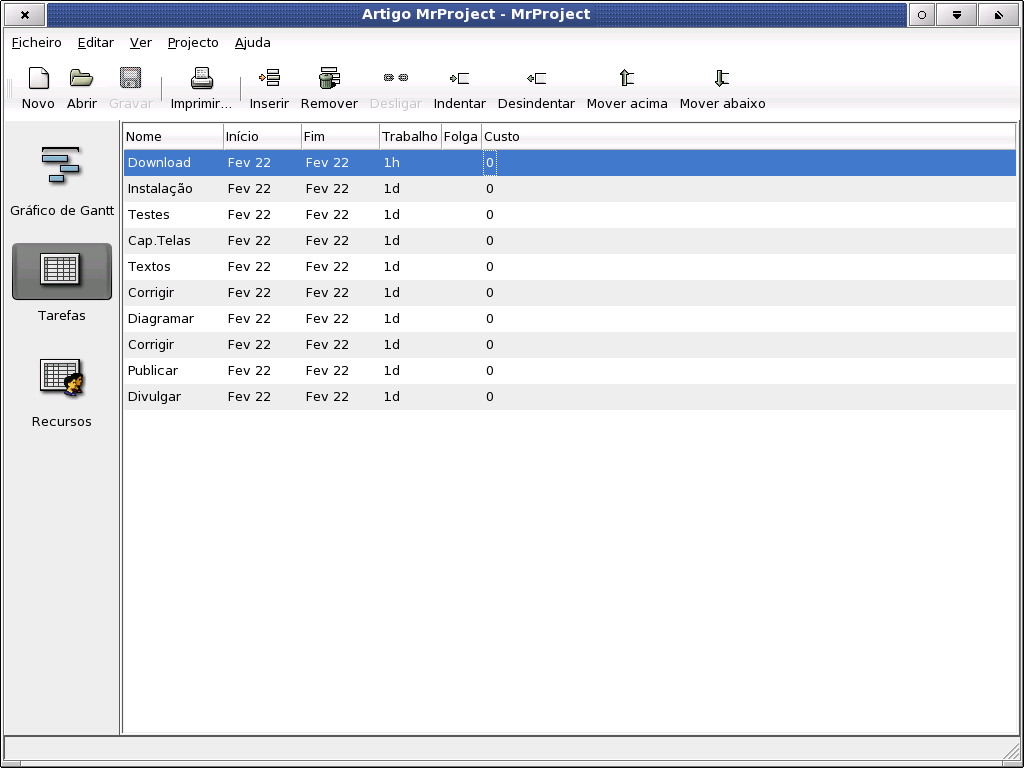Sort by the Nome column header

tap(173, 136)
